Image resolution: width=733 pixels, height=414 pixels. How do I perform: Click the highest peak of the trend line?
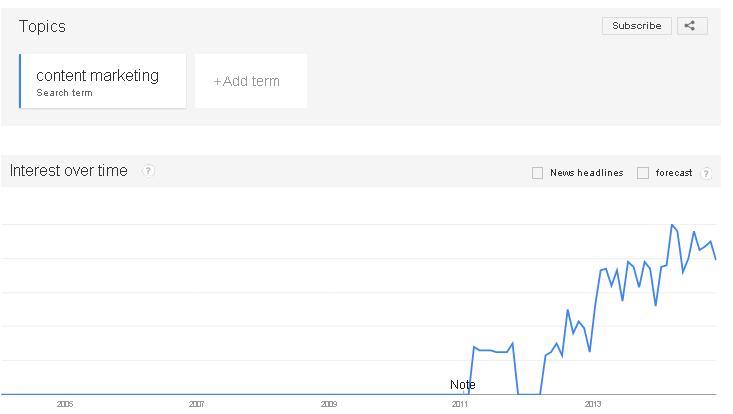671,225
